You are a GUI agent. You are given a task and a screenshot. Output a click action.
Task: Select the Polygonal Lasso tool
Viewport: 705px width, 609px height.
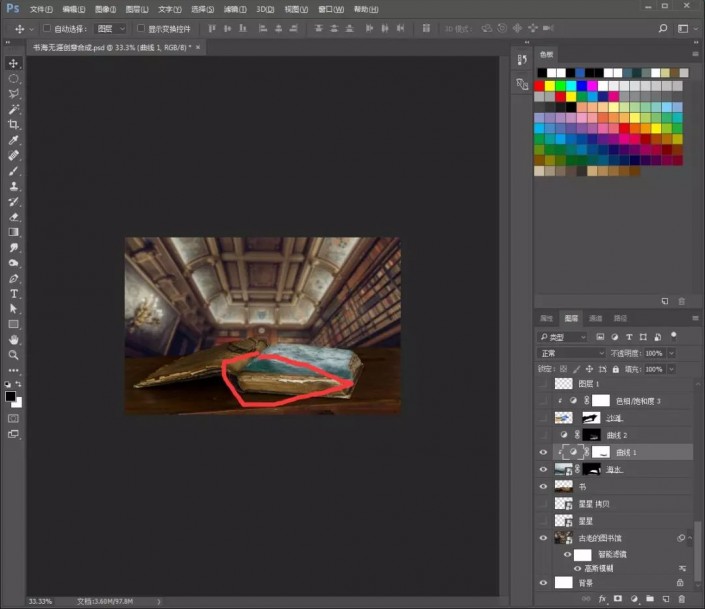(x=13, y=94)
